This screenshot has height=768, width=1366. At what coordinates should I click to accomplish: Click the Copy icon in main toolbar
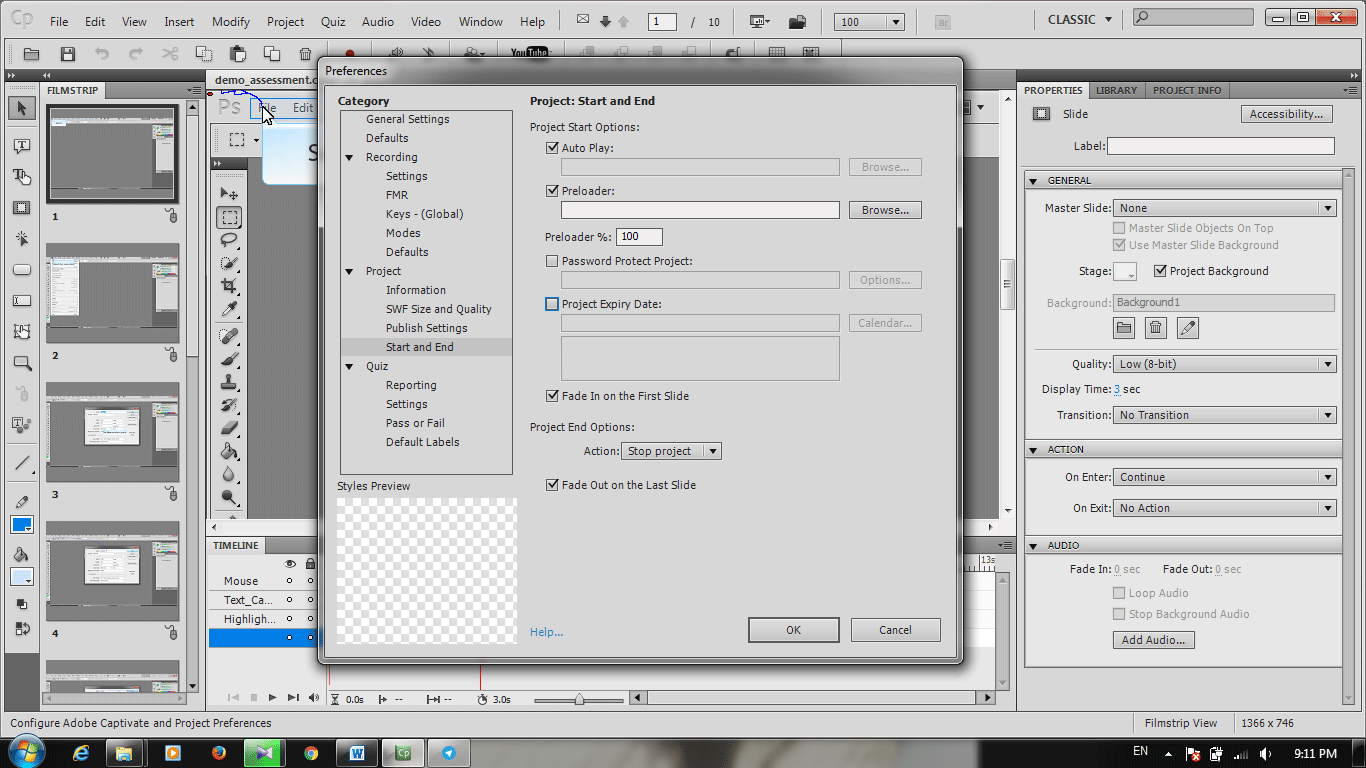(204, 54)
